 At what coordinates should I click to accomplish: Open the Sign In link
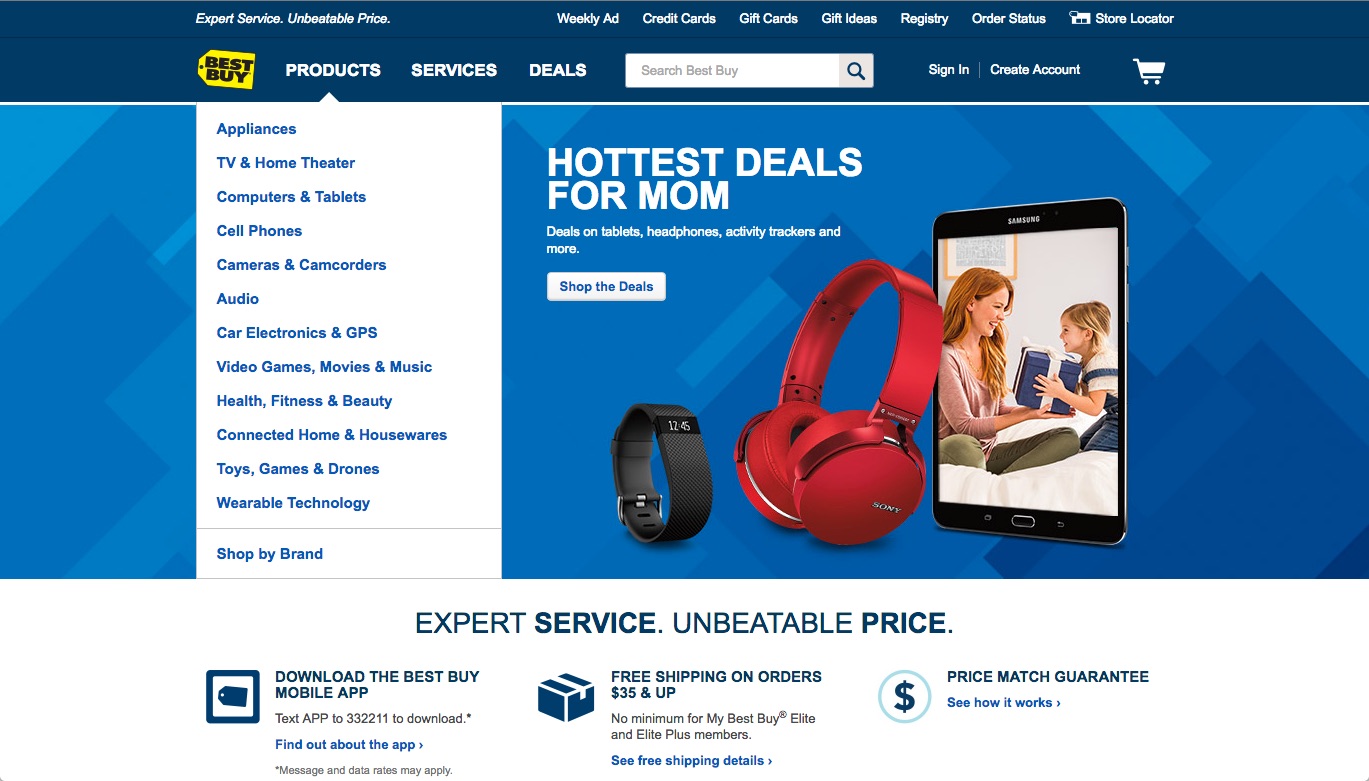[x=948, y=70]
